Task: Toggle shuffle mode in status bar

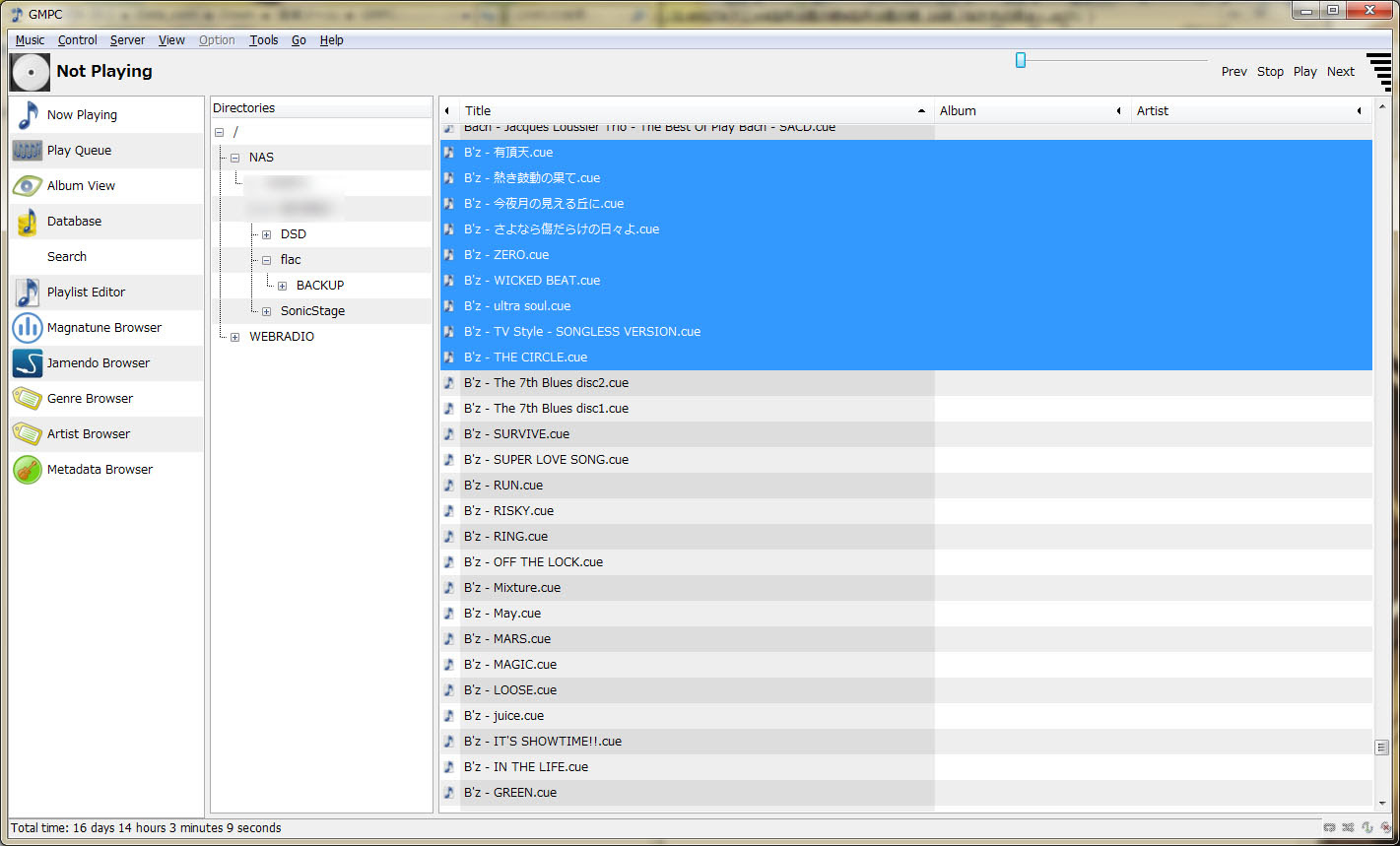Action: [x=1349, y=828]
